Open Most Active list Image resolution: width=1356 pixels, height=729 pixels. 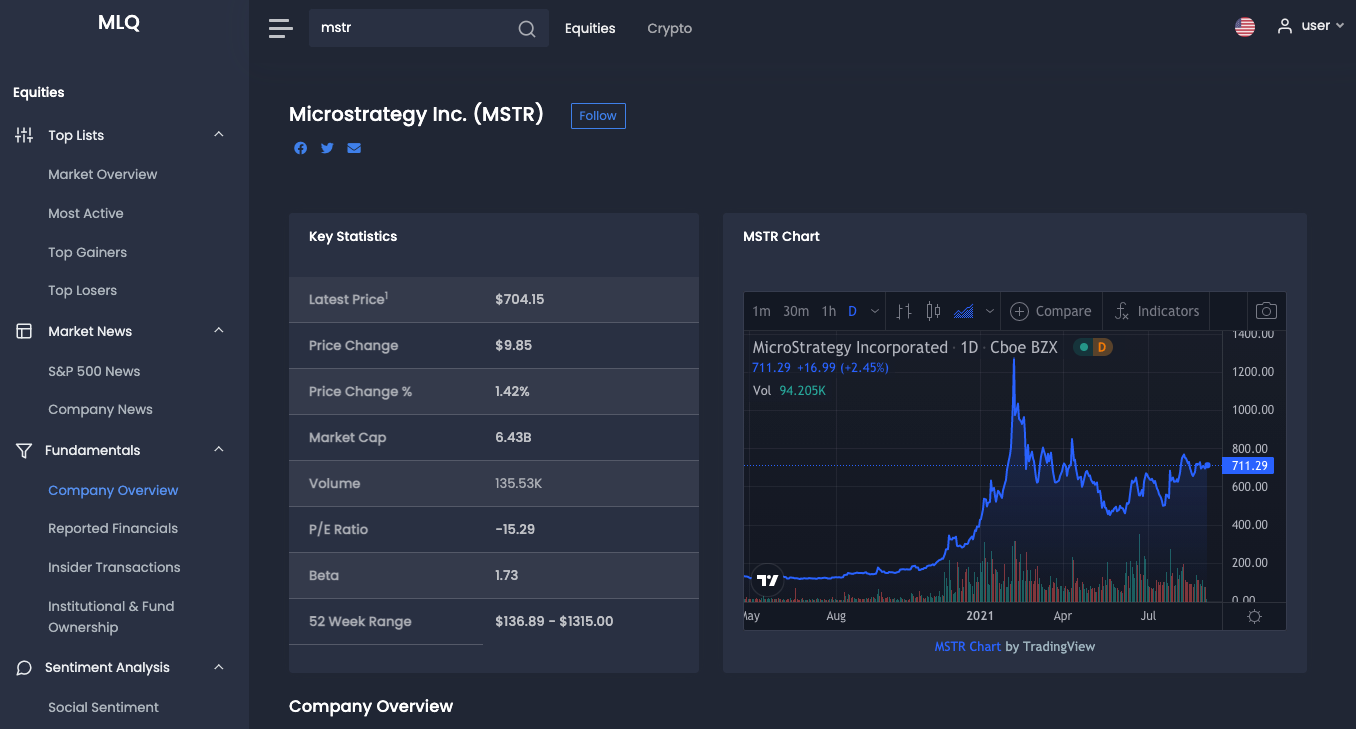pyautogui.click(x=86, y=213)
